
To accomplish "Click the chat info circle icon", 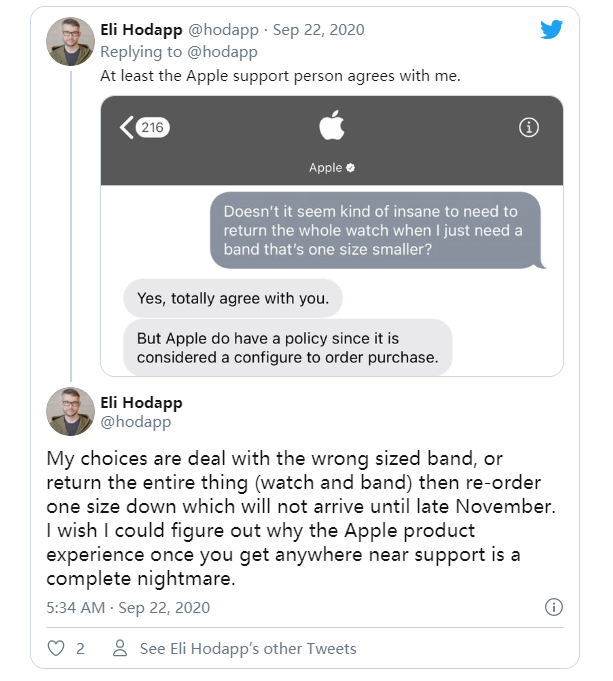I will (x=530, y=127).
